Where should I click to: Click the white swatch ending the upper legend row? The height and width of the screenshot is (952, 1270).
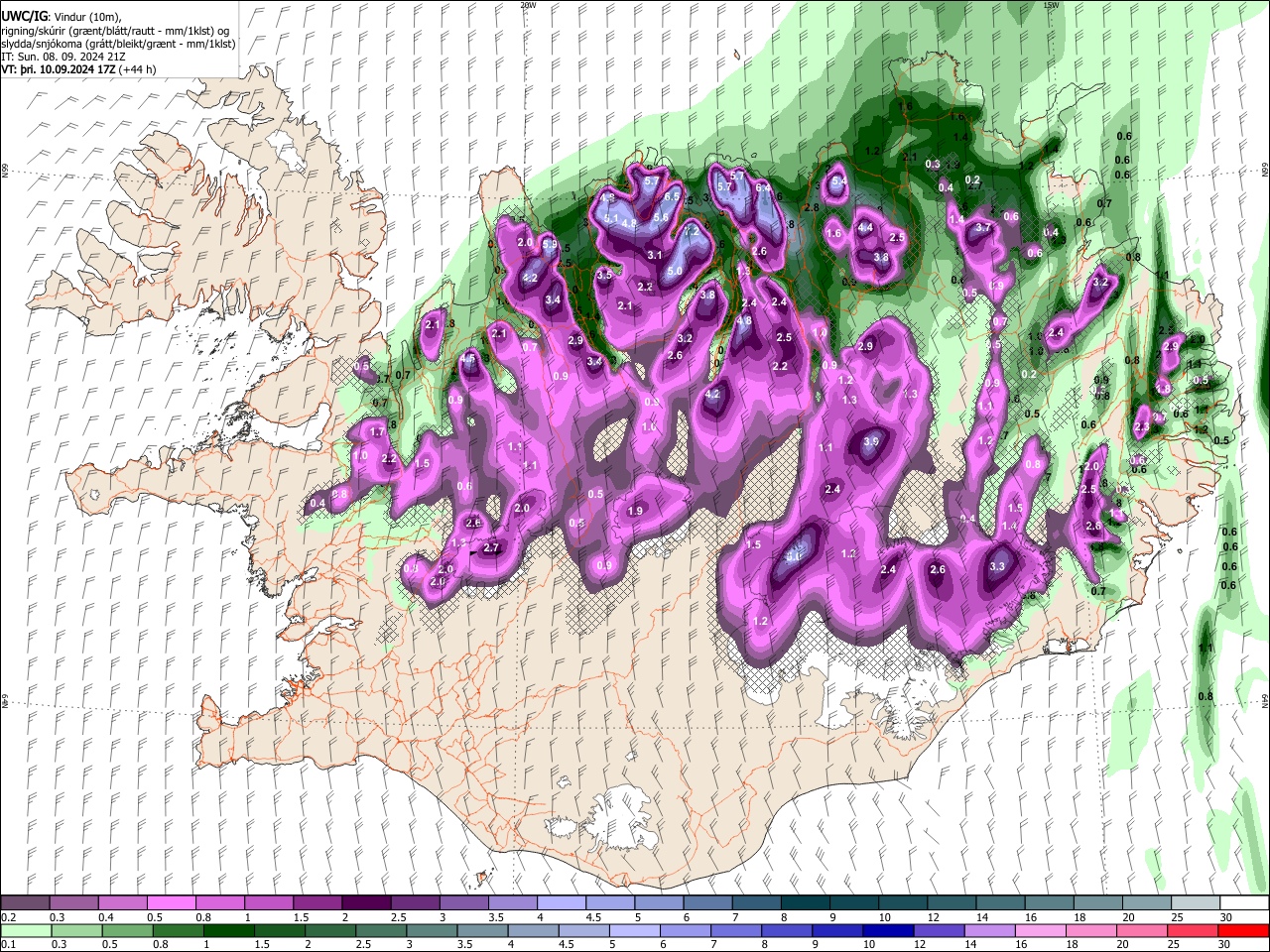point(1243,903)
